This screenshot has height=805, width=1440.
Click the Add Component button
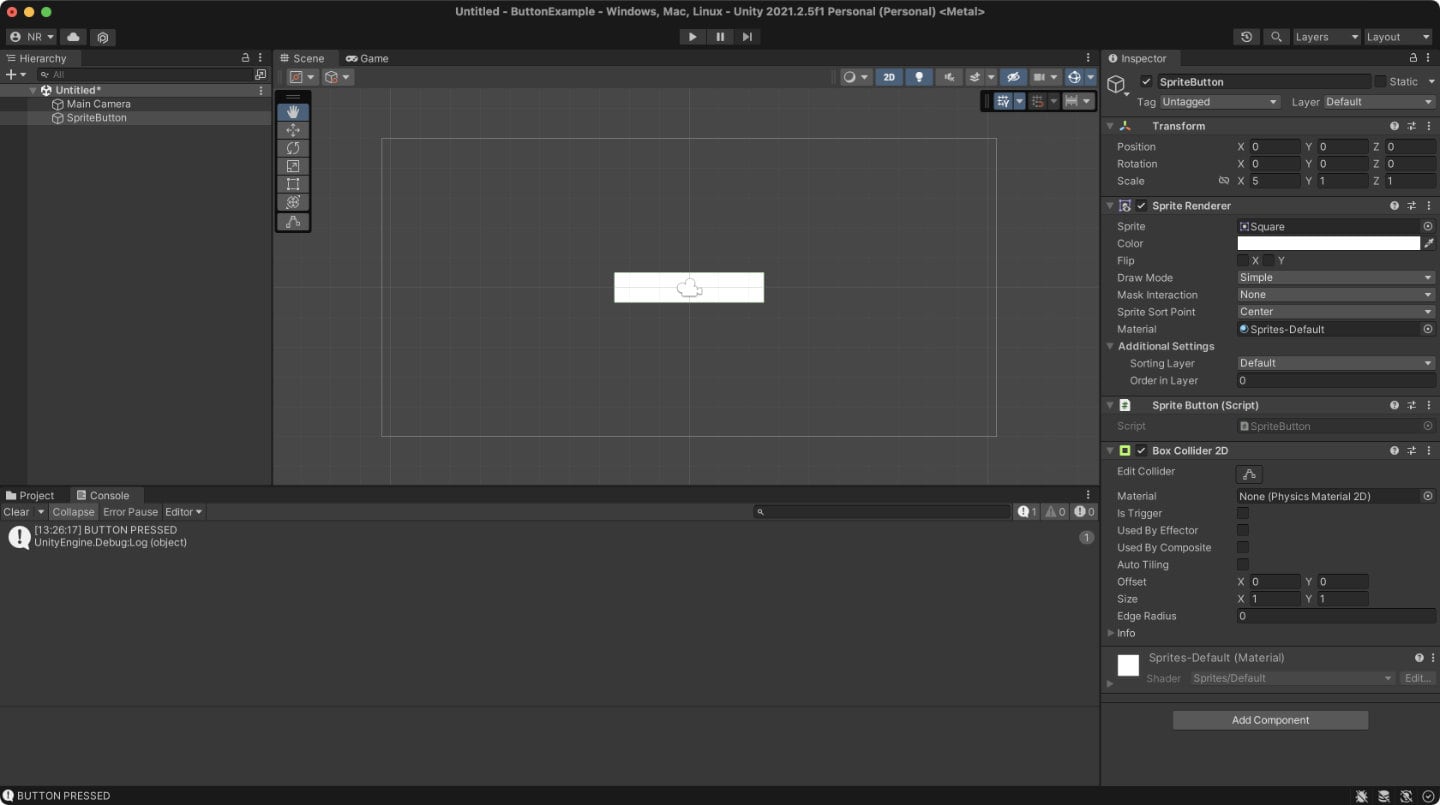[1270, 720]
